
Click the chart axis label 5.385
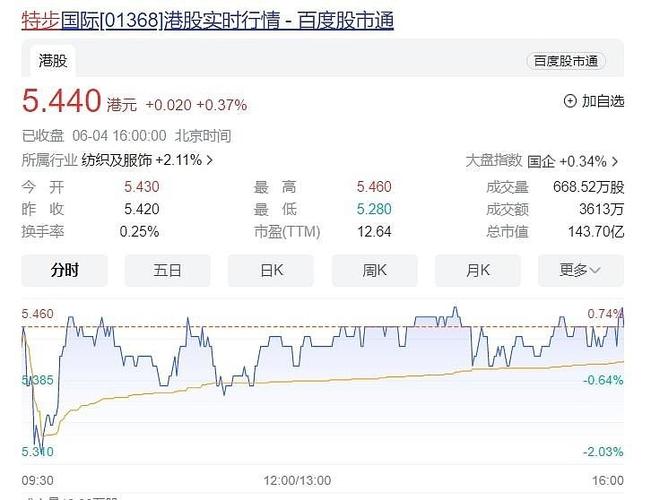37,380
